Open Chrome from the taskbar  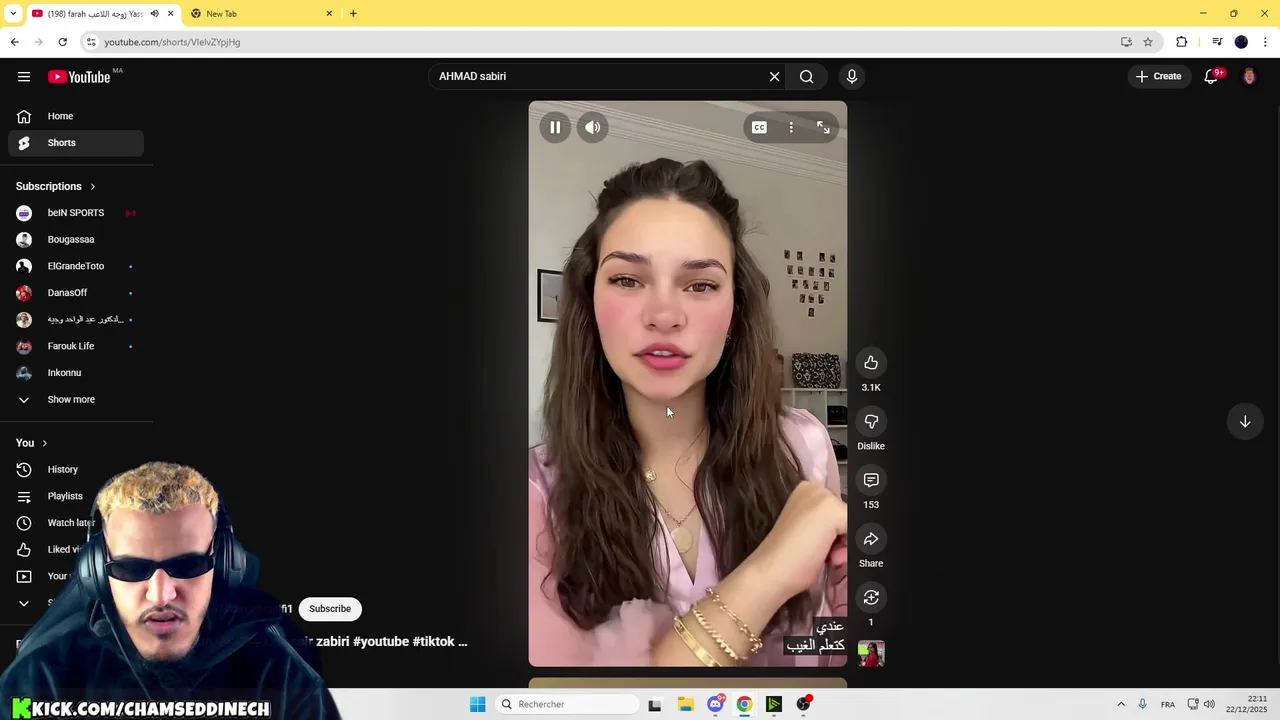point(744,705)
